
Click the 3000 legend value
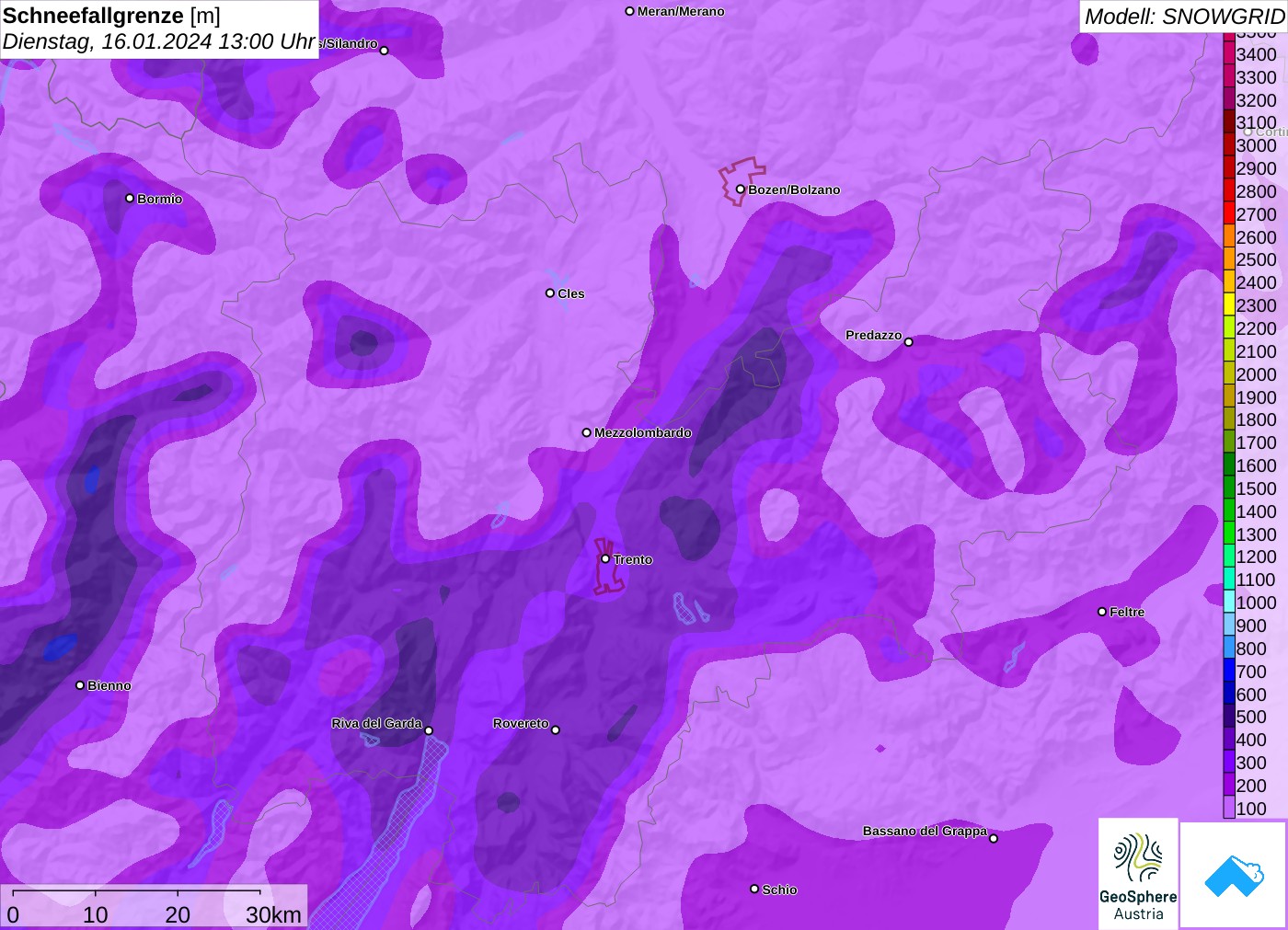tap(1256, 145)
